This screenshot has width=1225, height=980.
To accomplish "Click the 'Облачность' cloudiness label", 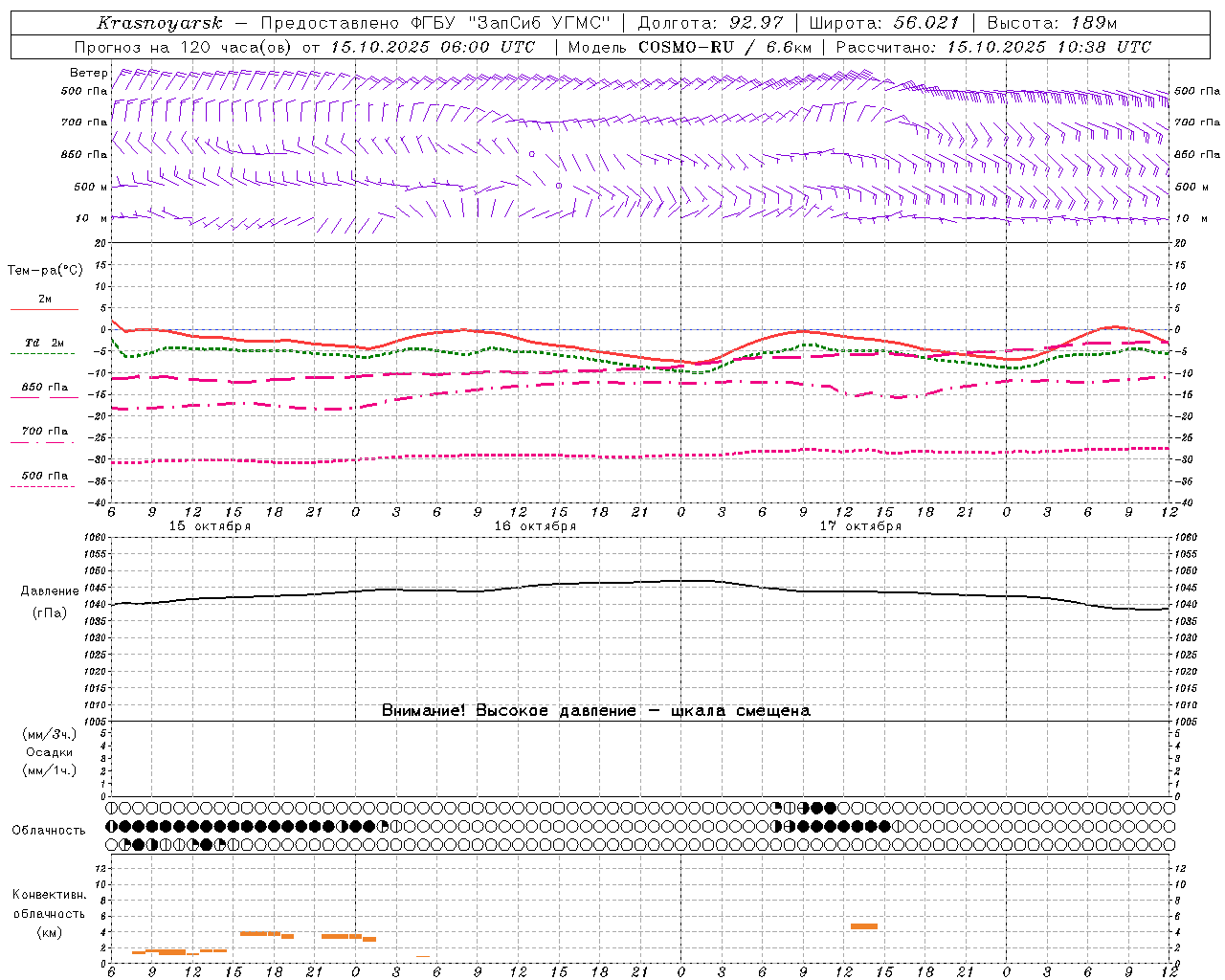I will tap(49, 831).
